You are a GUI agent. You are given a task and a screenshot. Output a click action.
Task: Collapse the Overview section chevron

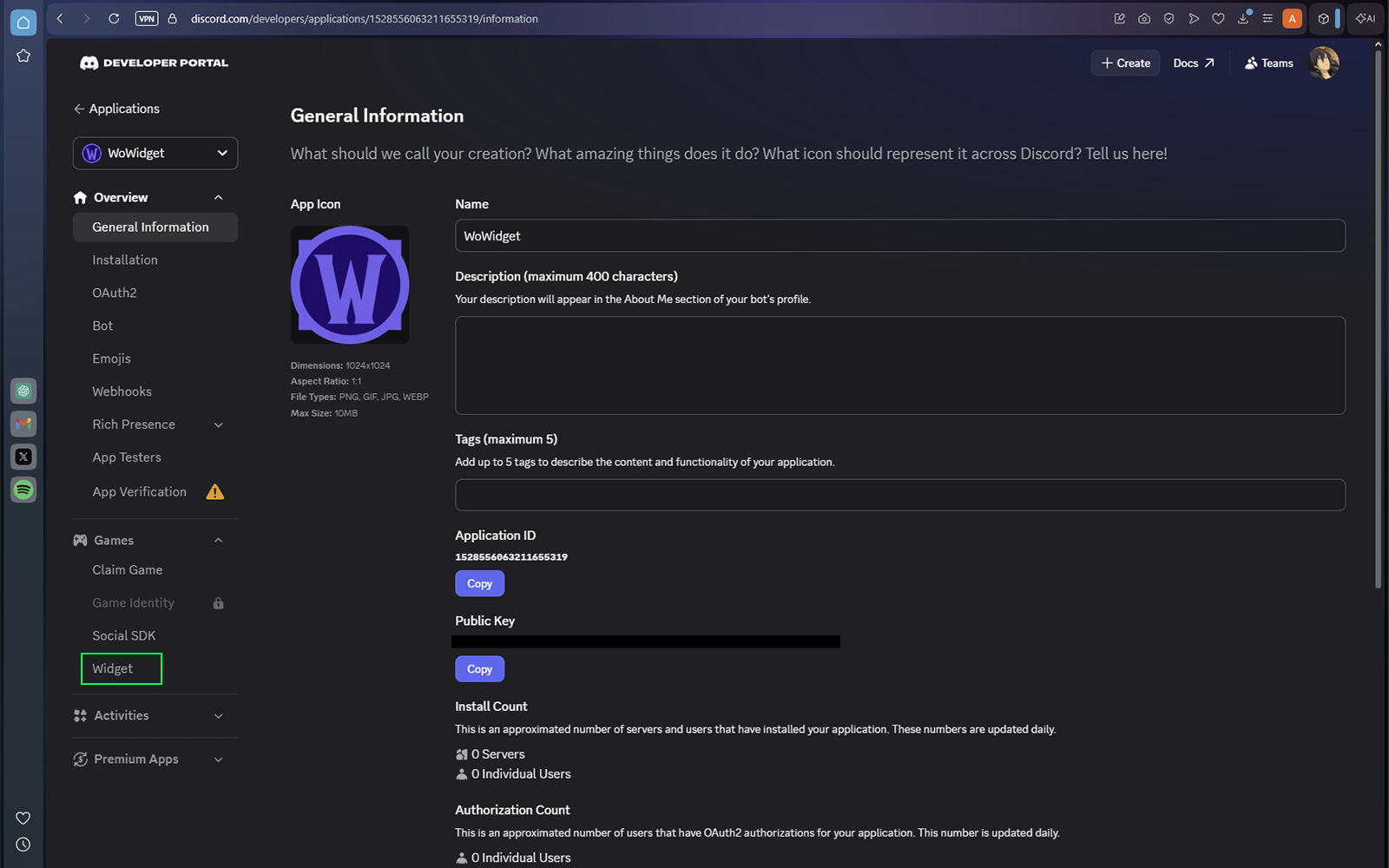pyautogui.click(x=219, y=198)
